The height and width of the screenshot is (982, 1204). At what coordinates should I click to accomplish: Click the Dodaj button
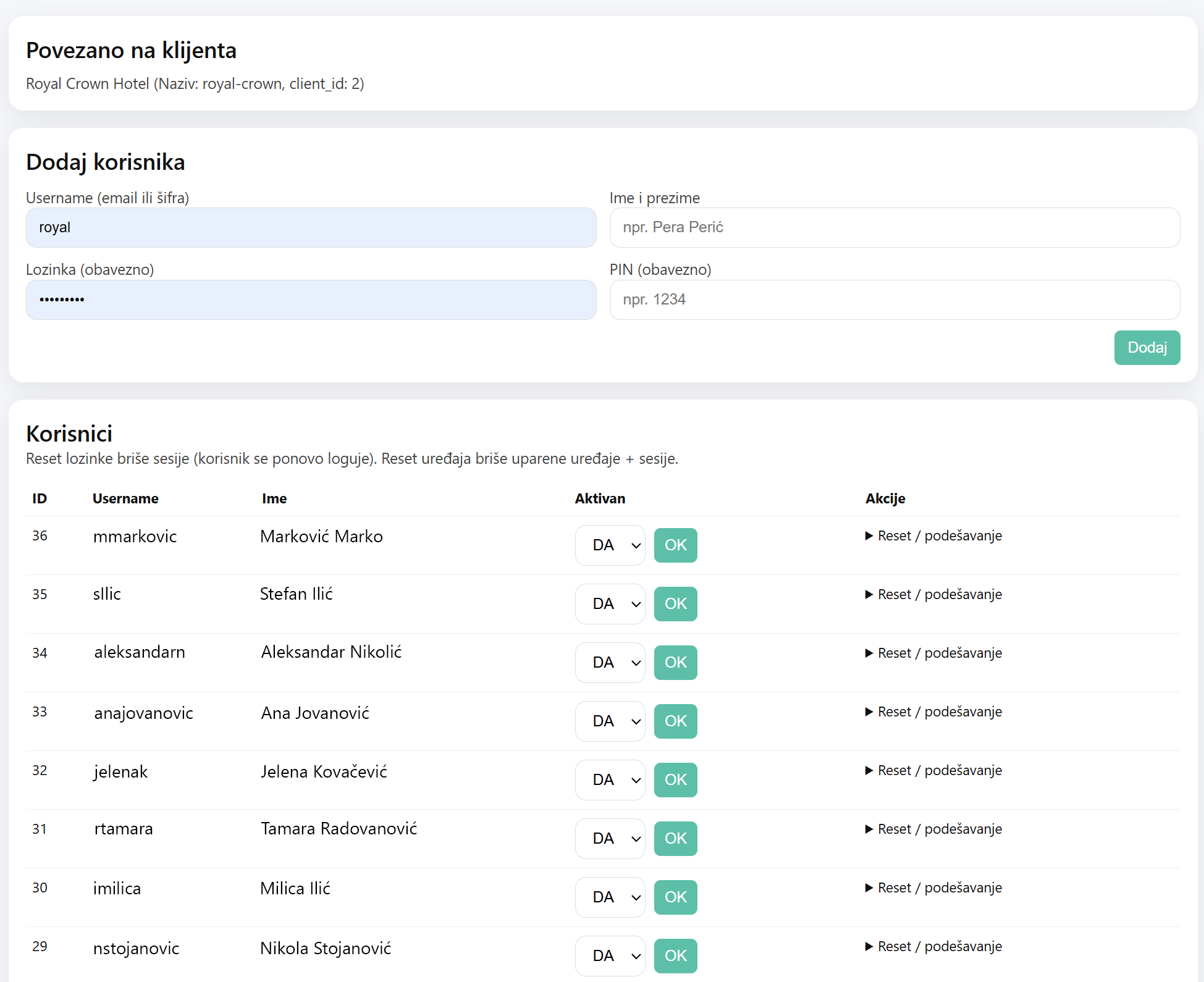coord(1147,348)
